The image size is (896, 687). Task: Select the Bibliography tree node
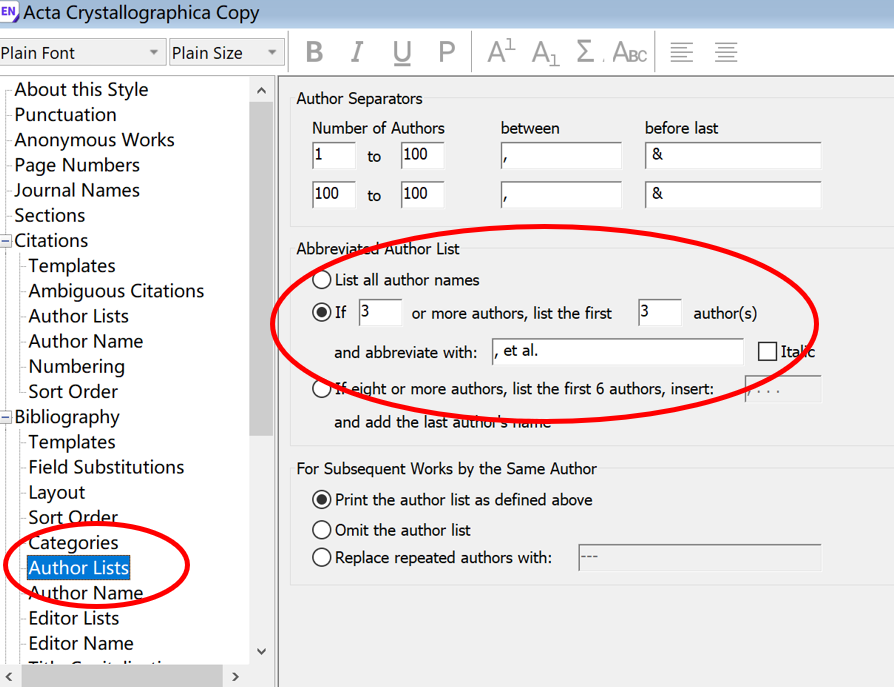(67, 417)
